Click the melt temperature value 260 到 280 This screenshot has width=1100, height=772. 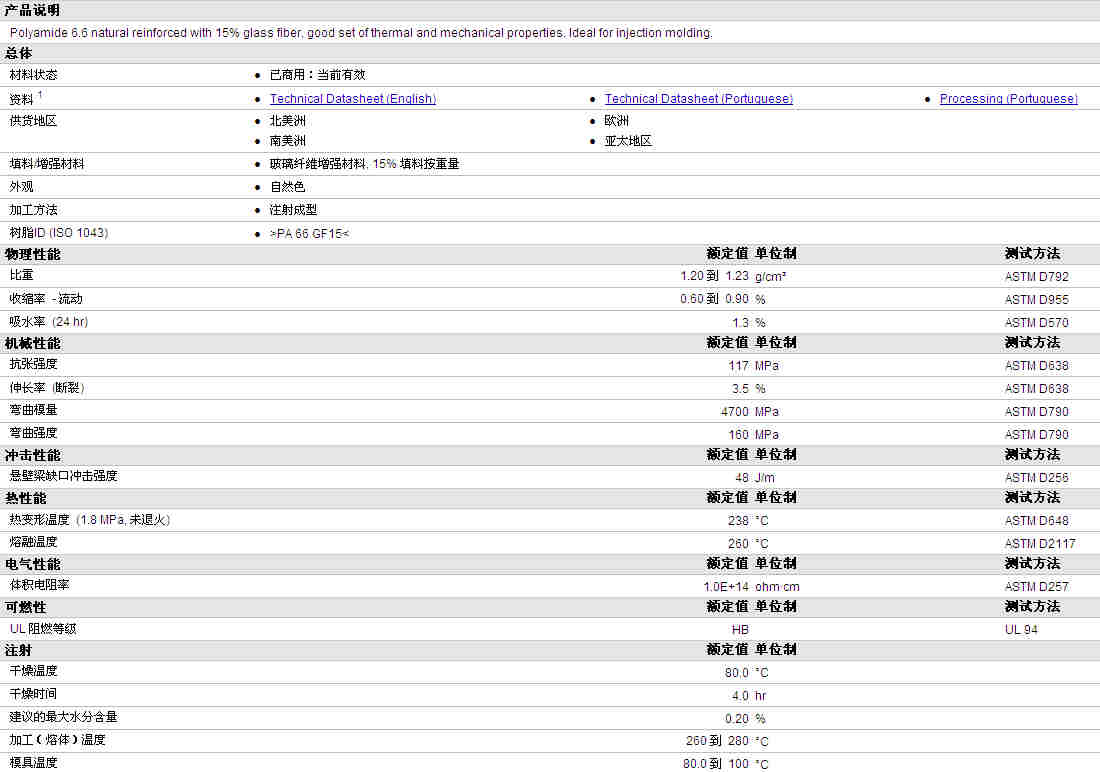[x=718, y=741]
